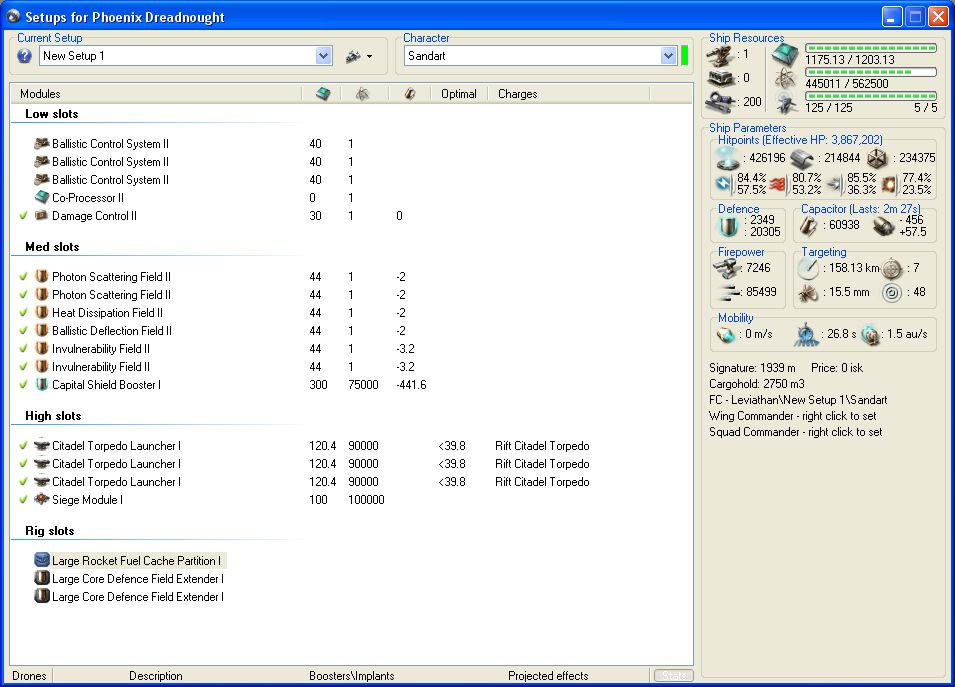This screenshot has width=955, height=687.
Task: Click the powergrid column header icon
Action: [x=362, y=94]
